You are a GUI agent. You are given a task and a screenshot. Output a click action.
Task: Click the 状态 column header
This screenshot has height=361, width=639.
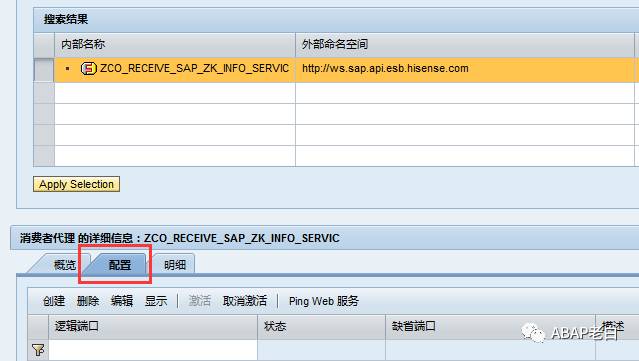[x=322, y=326]
